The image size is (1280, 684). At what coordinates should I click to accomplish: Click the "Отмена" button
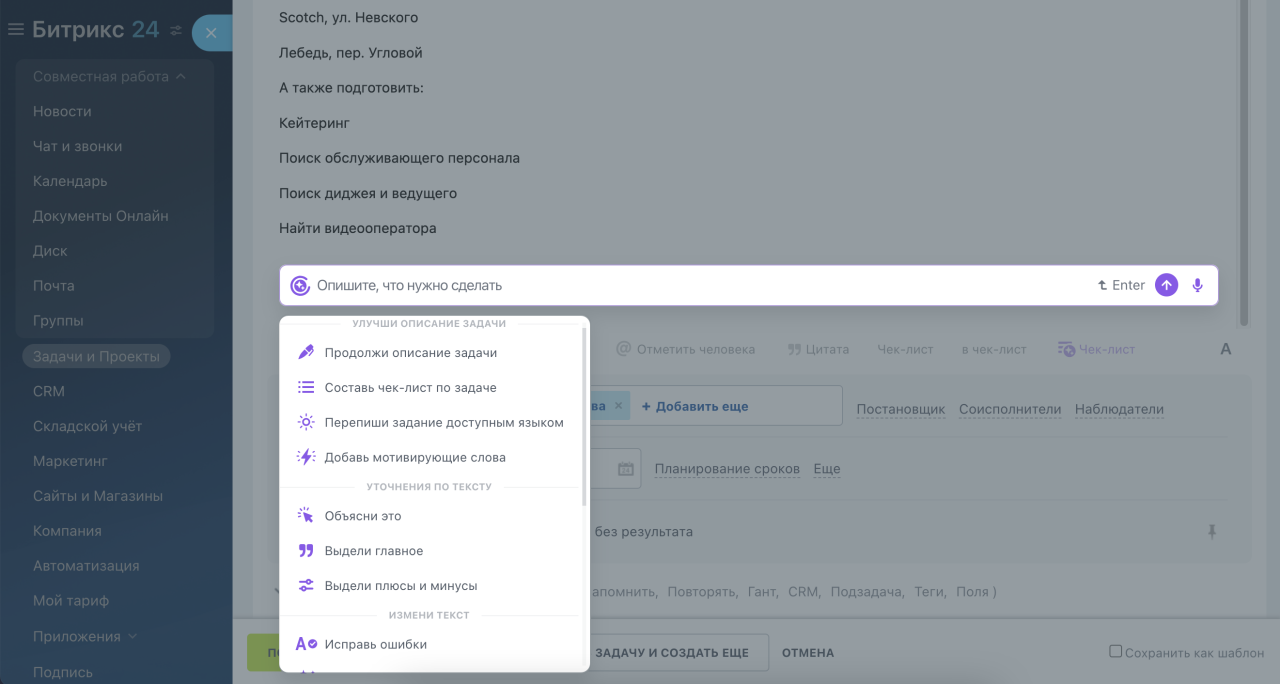click(x=807, y=653)
